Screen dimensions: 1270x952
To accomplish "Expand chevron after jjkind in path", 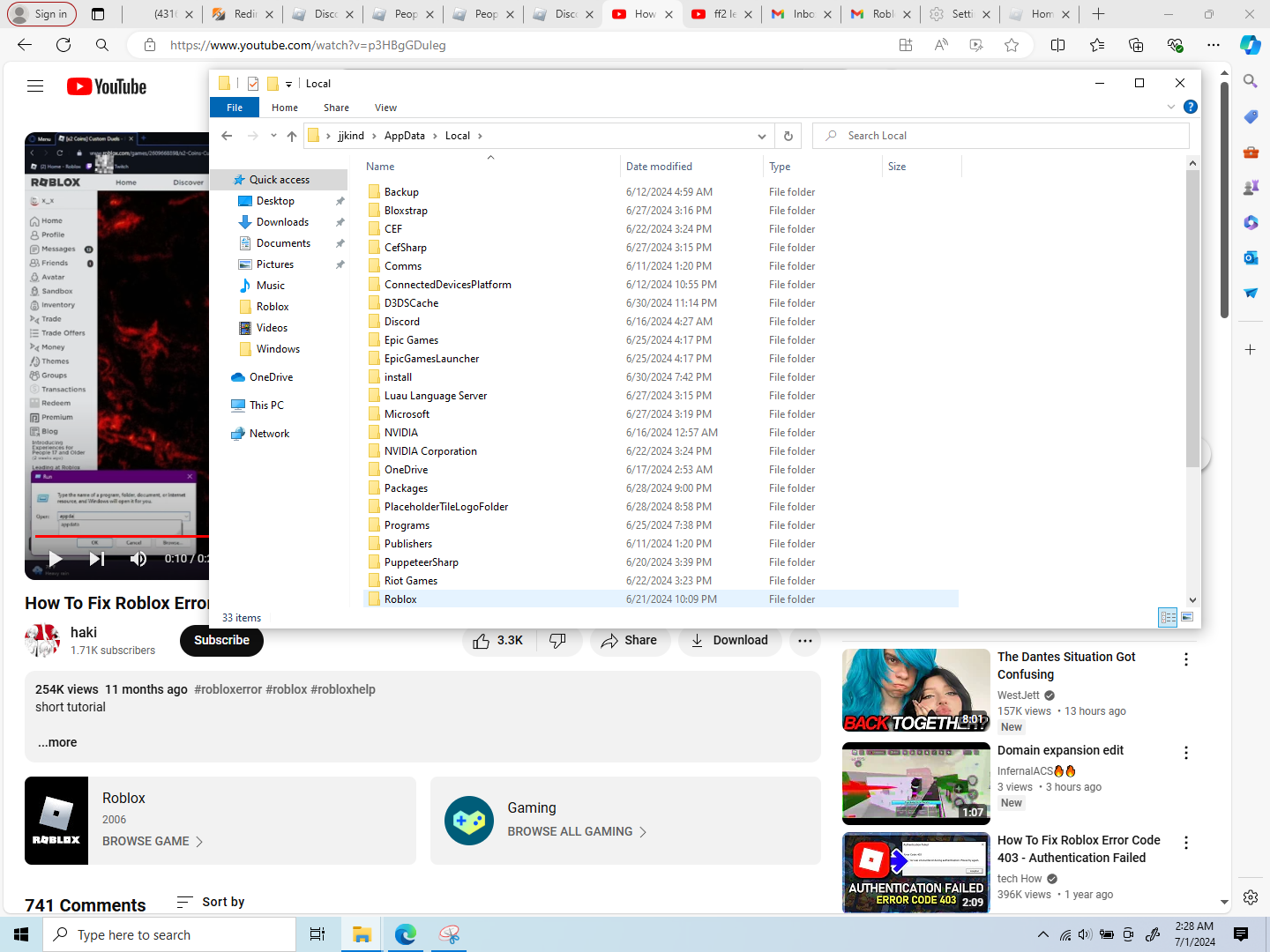I will coord(374,136).
